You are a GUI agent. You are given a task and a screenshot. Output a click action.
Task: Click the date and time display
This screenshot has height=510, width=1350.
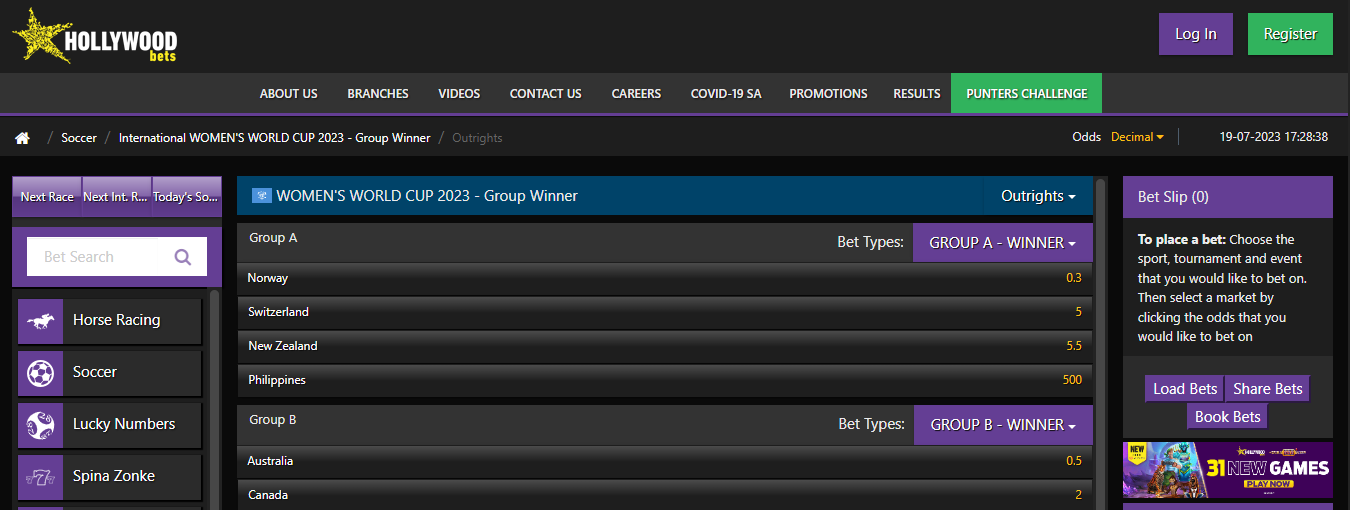1274,137
